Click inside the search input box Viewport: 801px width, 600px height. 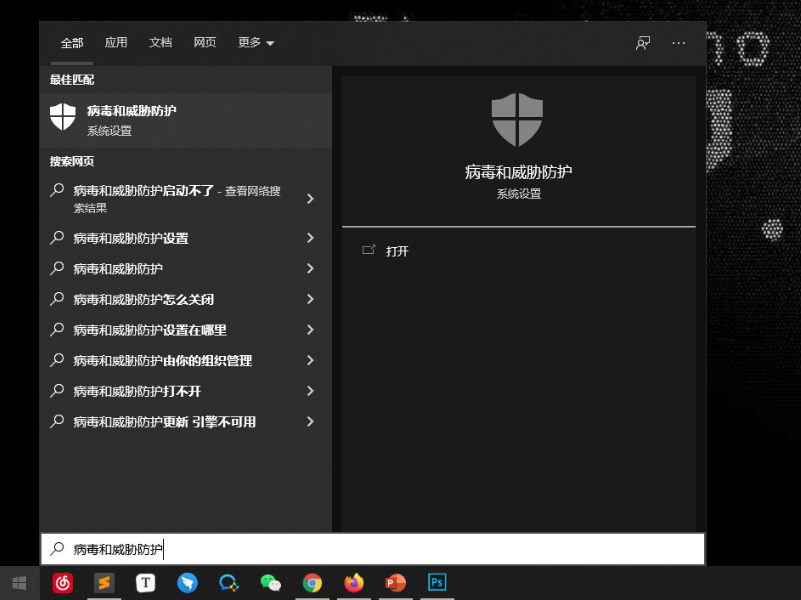pyautogui.click(x=372, y=548)
